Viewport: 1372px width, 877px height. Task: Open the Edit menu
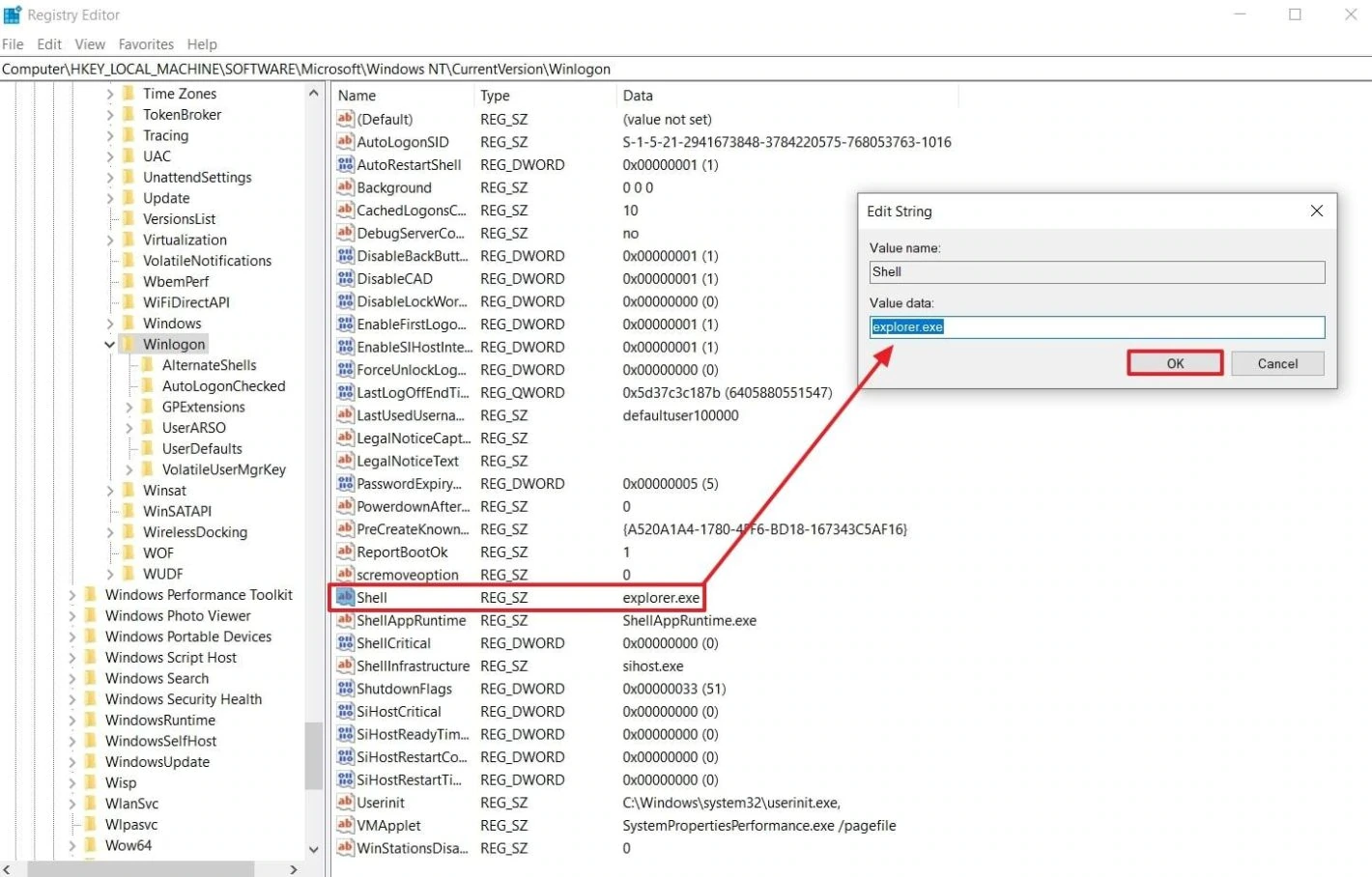[49, 44]
